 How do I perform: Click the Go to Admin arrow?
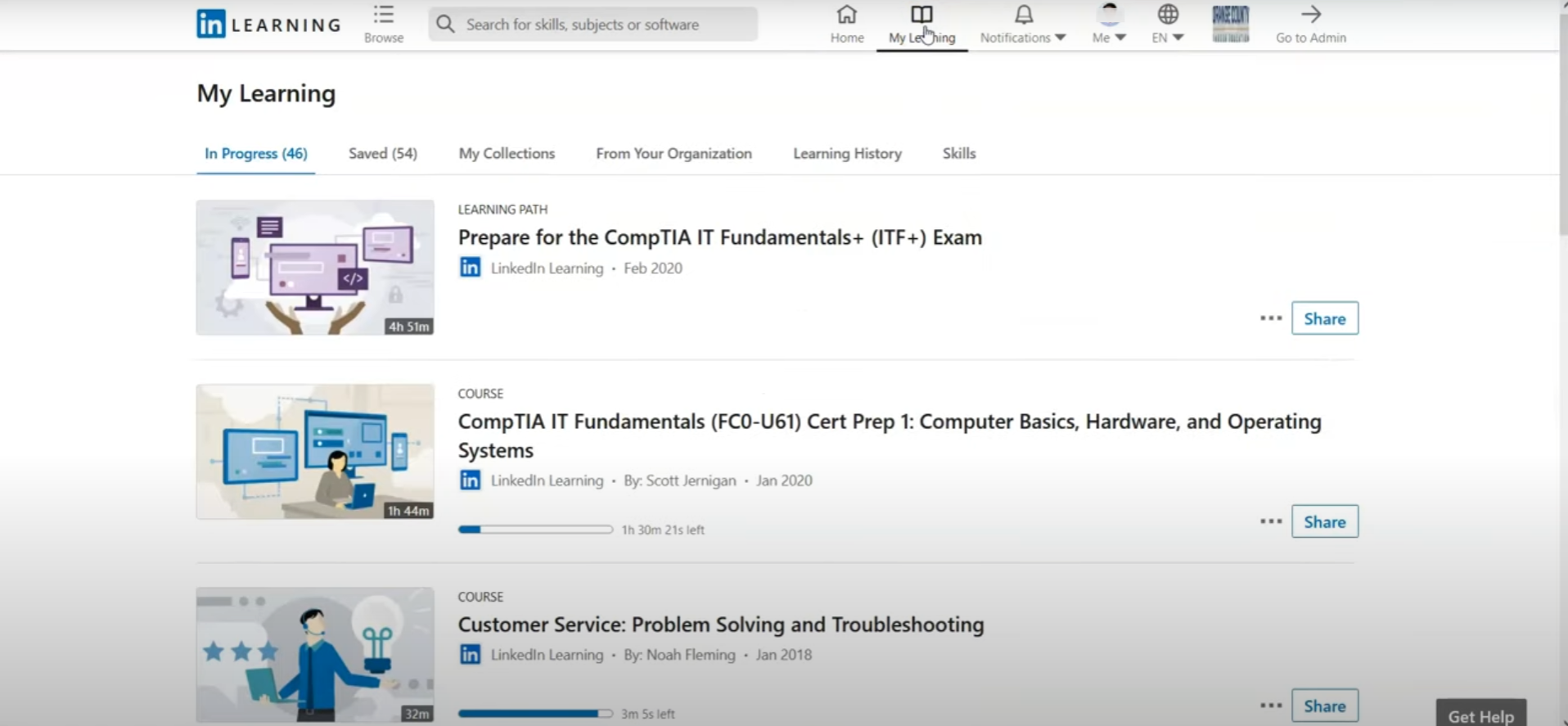[1311, 14]
